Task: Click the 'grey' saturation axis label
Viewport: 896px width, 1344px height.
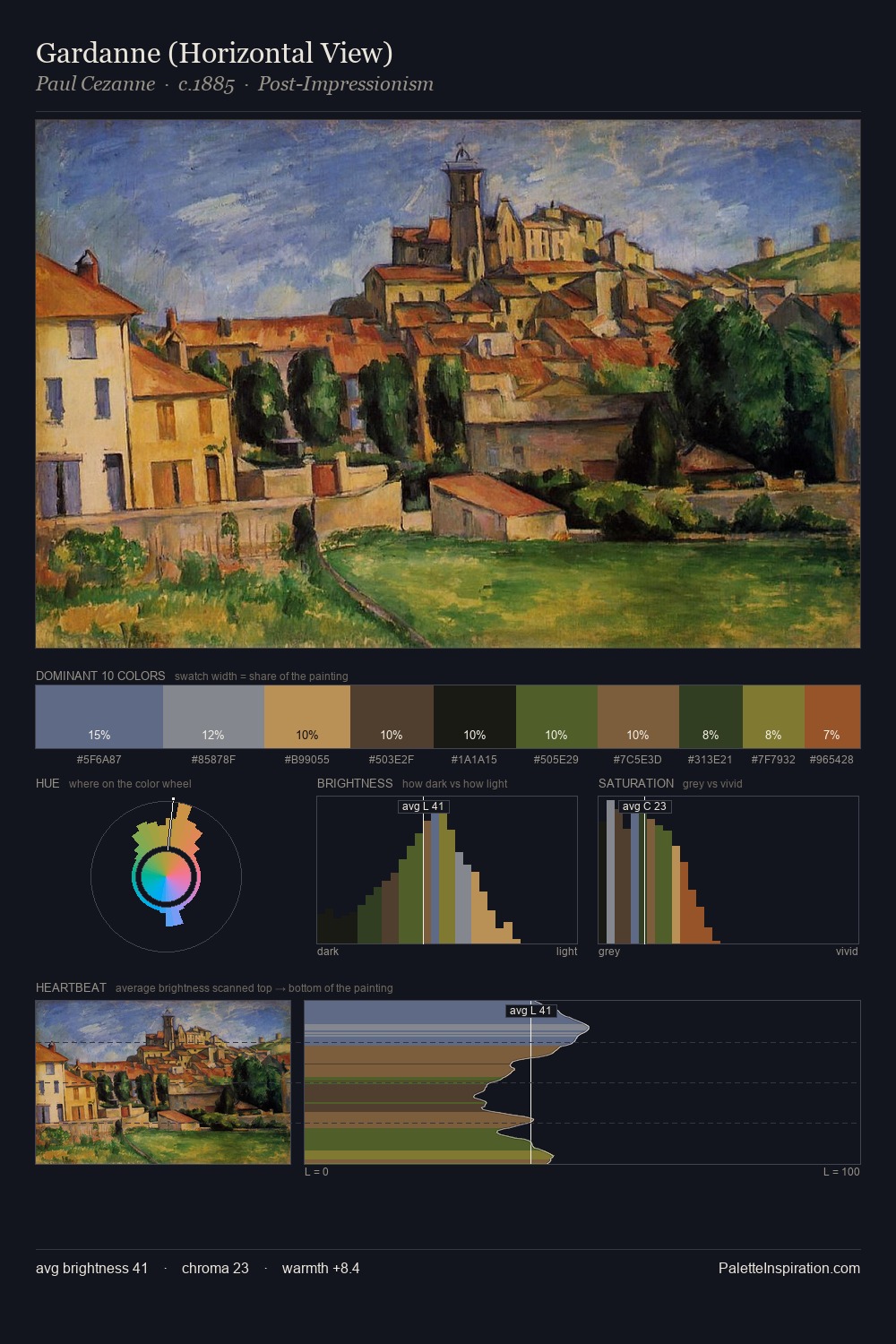Action: [x=609, y=952]
